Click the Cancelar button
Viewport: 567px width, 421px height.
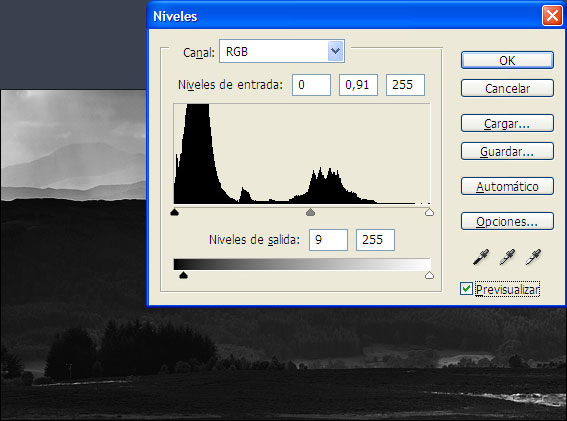(x=507, y=88)
